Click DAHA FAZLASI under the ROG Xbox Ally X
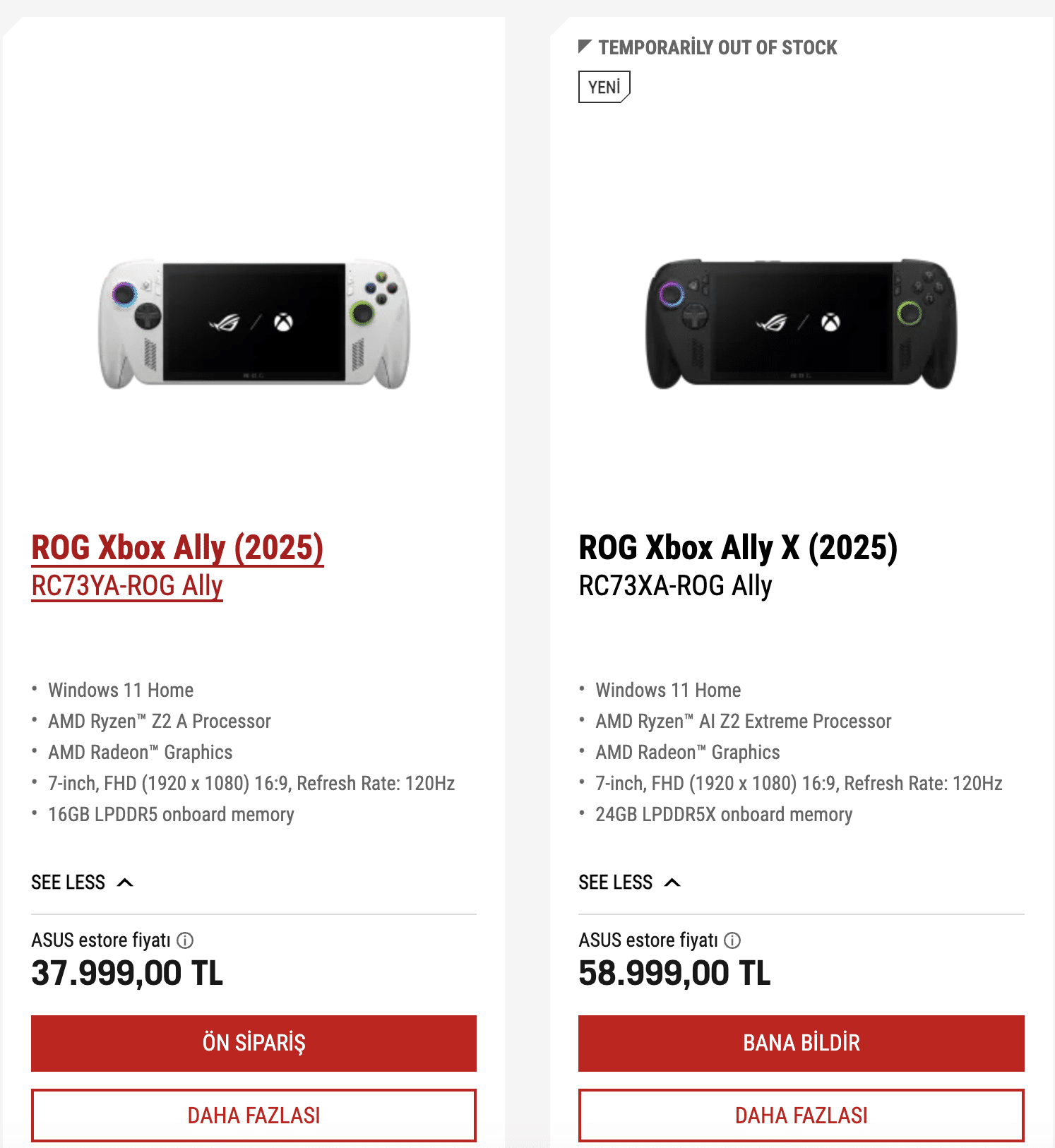 801,1116
